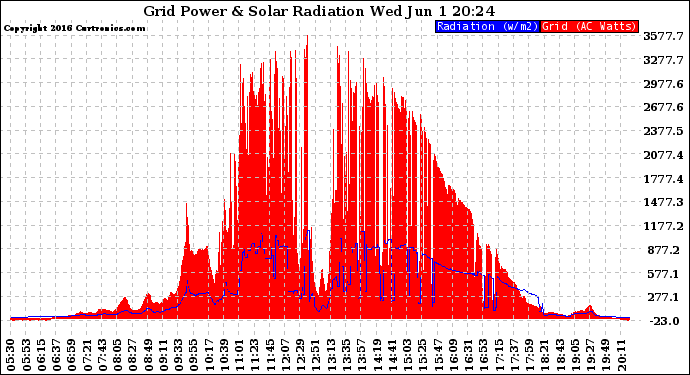This screenshot has width=690, height=375.
Task: Click the x-axis time label 19:49
Action: tap(606, 355)
